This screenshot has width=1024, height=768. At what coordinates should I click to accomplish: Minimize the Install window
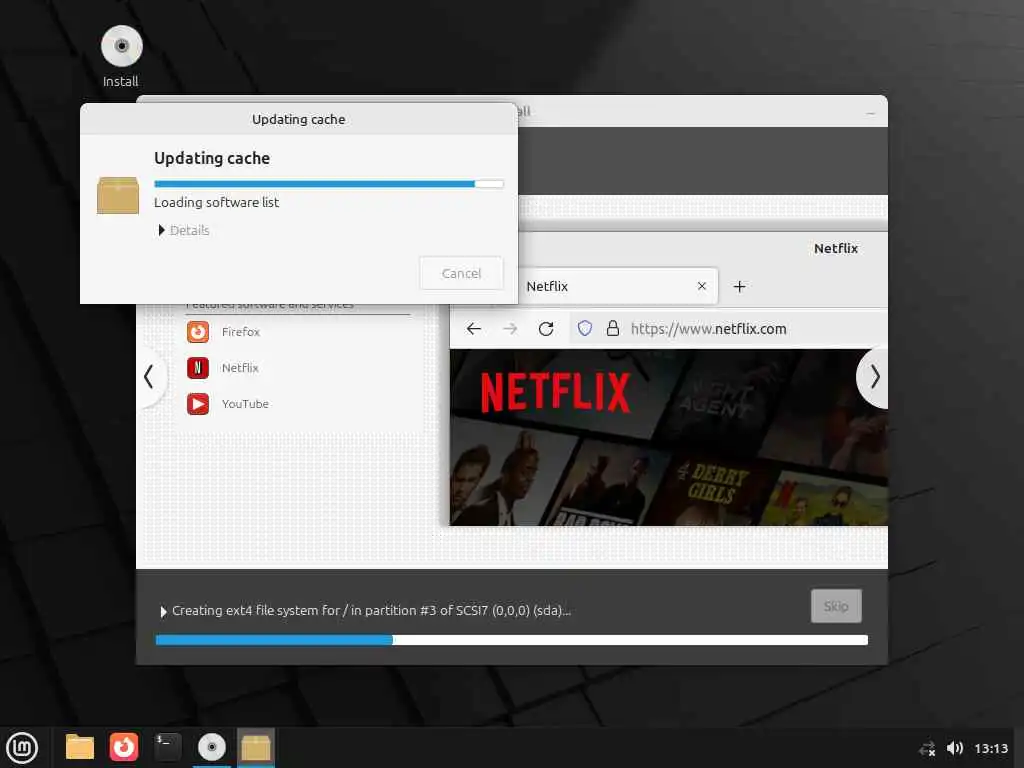point(870,113)
